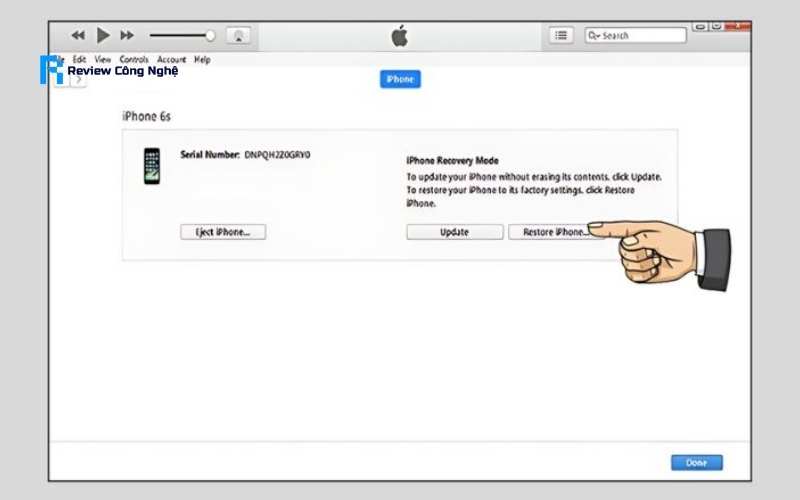Click the iPhone Recovery Mode heading
Screen dimensions: 800x500
452,160
